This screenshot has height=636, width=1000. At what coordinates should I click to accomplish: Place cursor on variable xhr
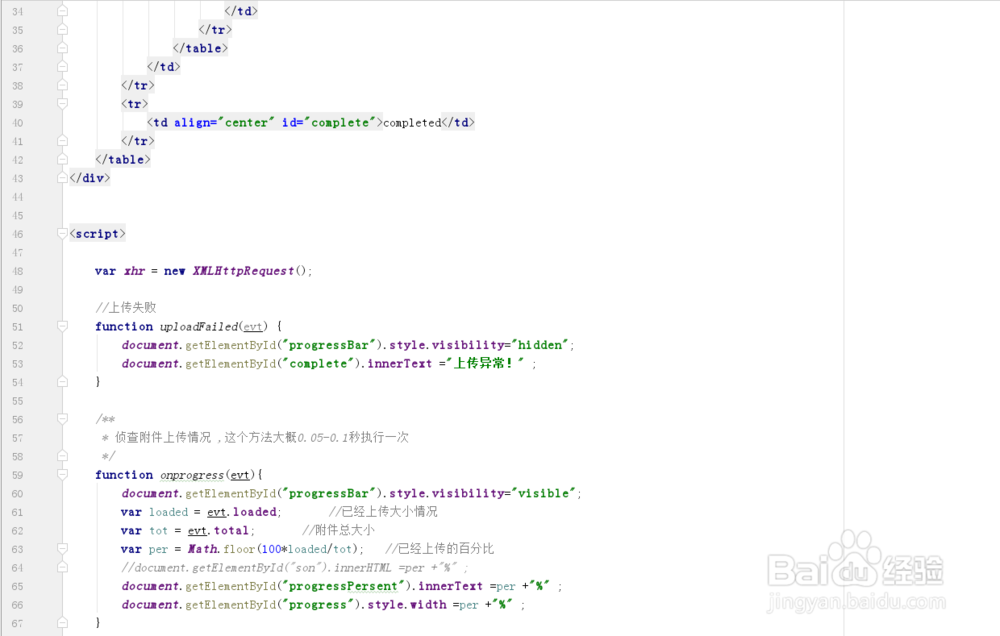[134, 271]
